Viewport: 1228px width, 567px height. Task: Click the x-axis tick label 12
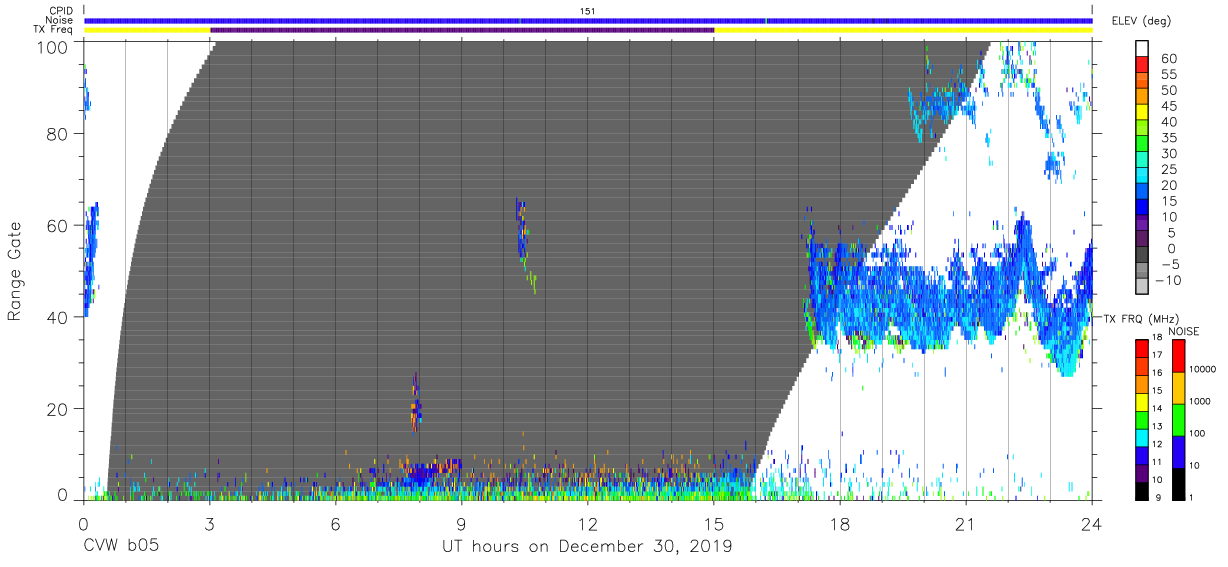[x=588, y=522]
